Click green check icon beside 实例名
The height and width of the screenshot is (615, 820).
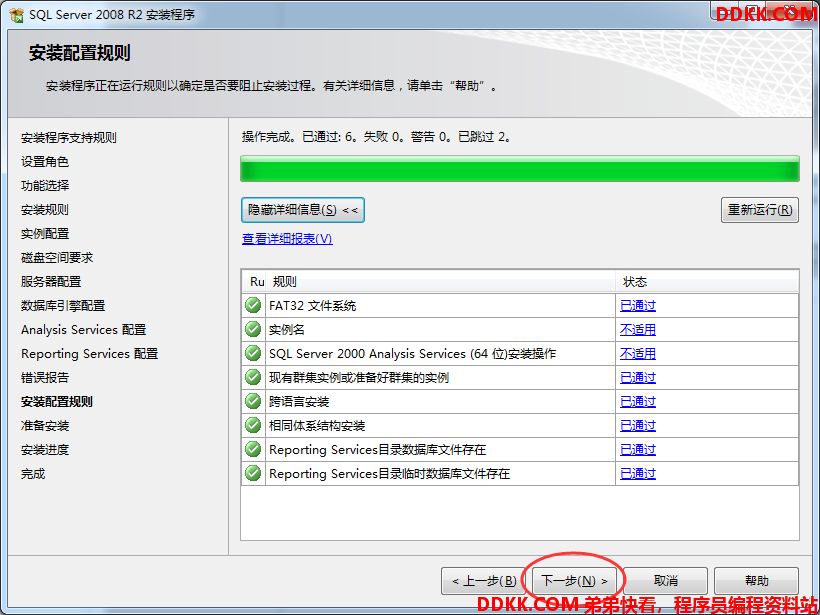tap(253, 329)
